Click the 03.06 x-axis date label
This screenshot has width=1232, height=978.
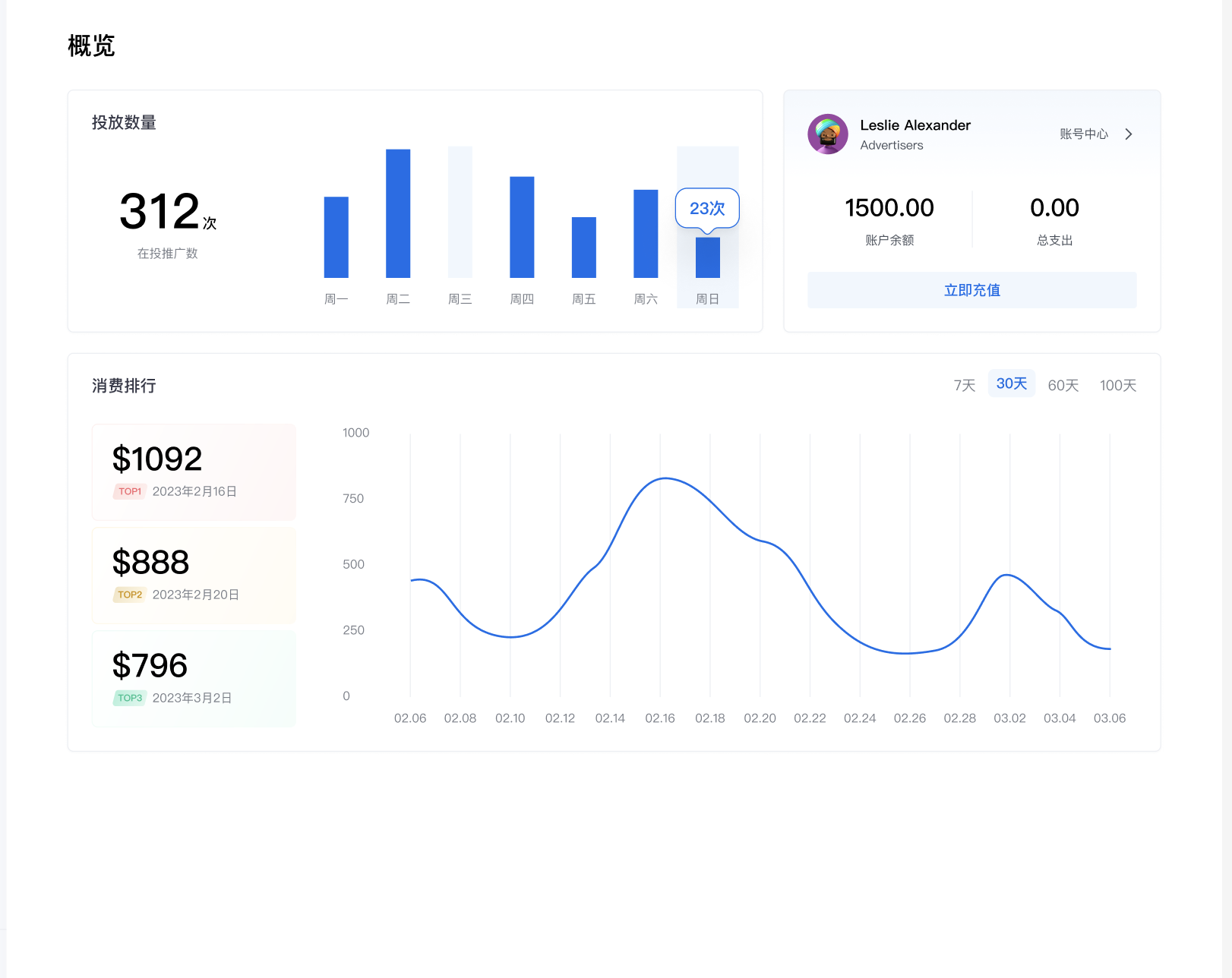[x=1110, y=718]
